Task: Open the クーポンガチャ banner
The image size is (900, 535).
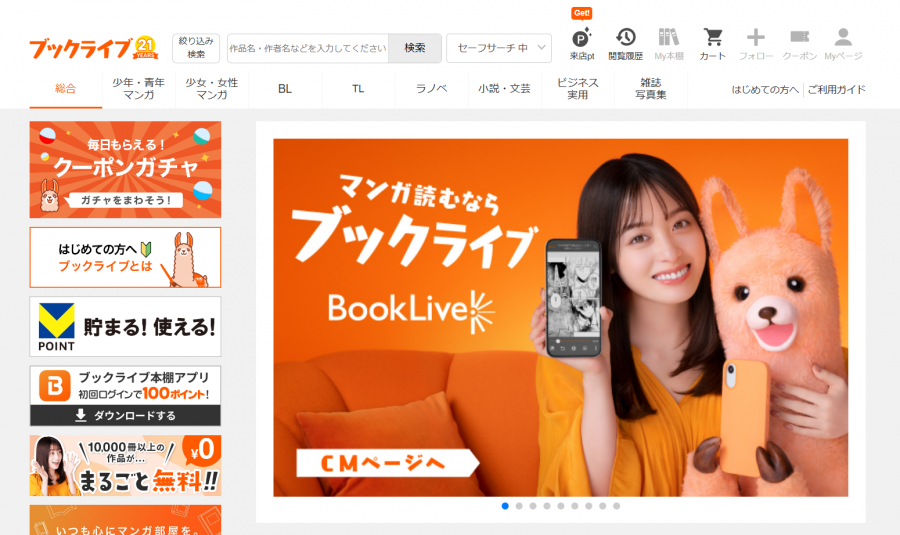Action: 125,169
